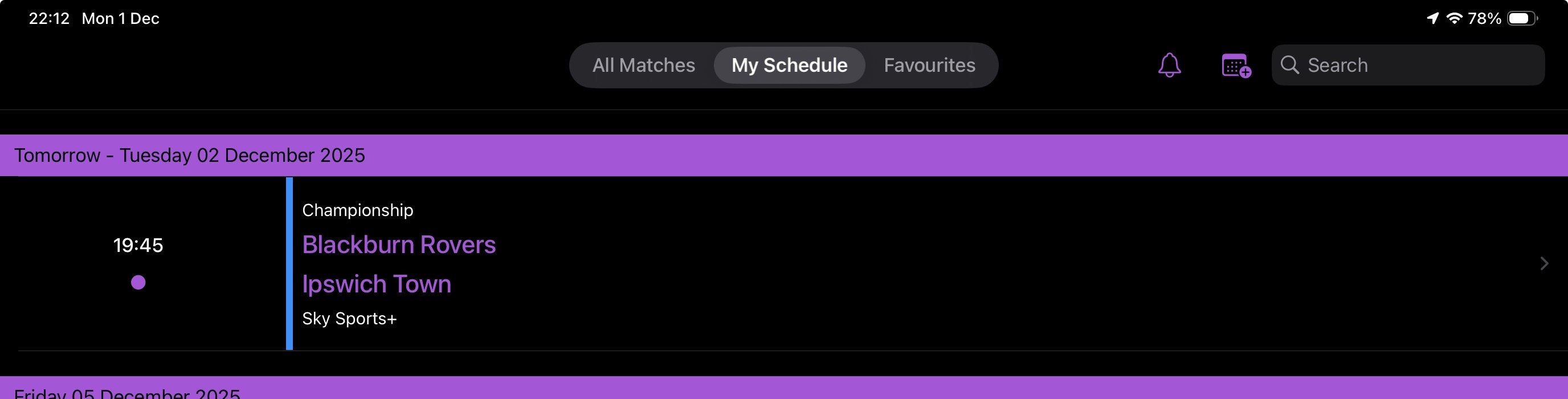Image resolution: width=1568 pixels, height=399 pixels.
Task: Tap the Championship competition label
Action: tap(357, 210)
